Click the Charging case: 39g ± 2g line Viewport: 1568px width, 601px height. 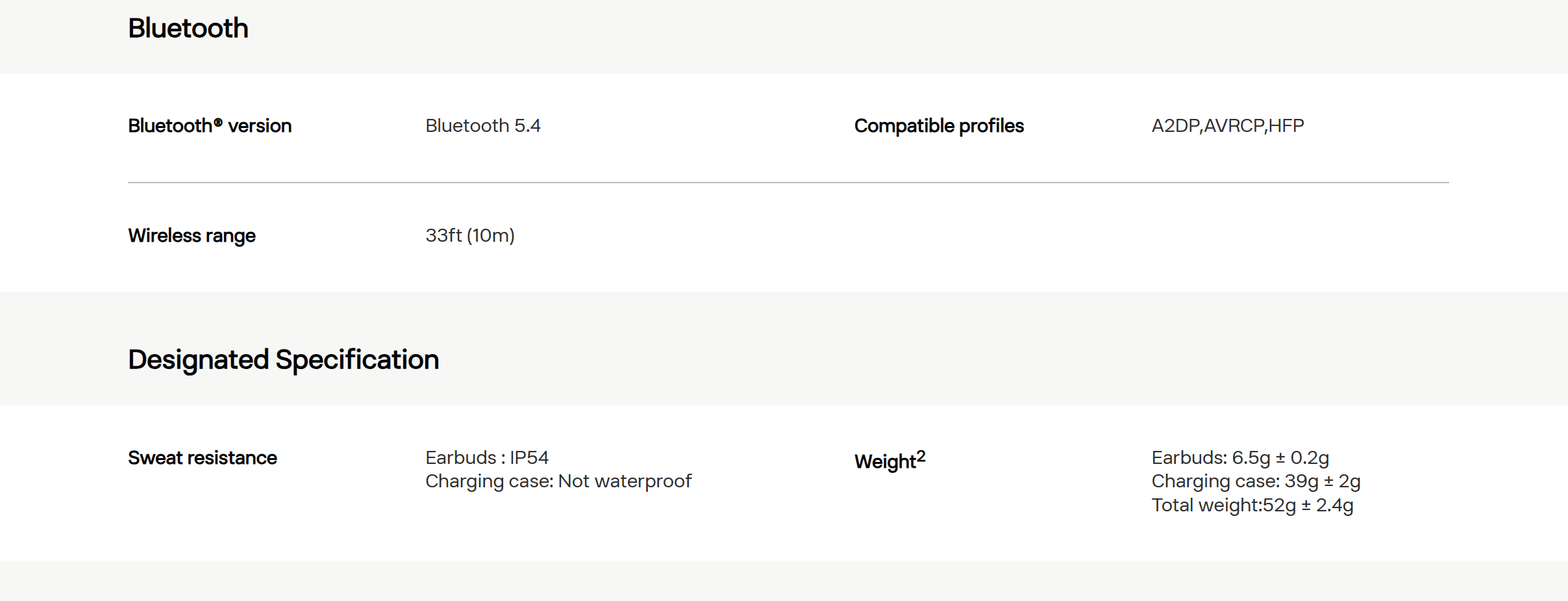coord(1255,481)
